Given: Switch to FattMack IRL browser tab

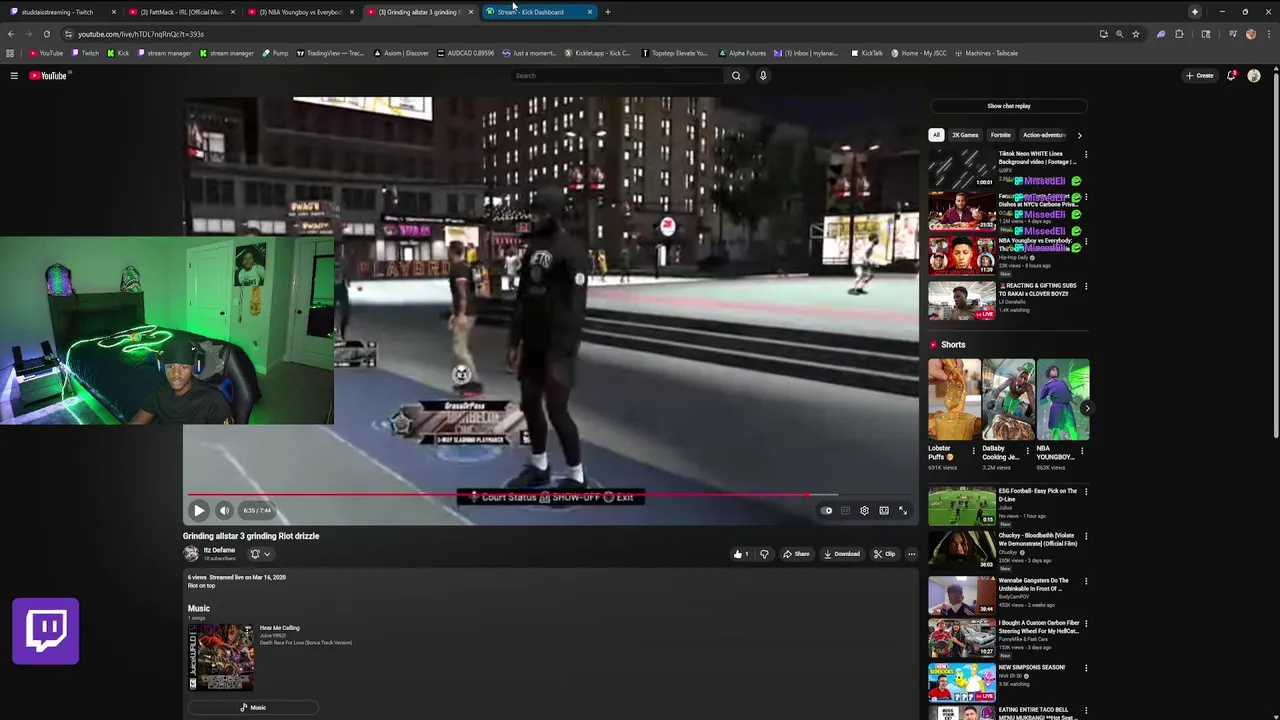Looking at the screenshot, I should coord(180,12).
